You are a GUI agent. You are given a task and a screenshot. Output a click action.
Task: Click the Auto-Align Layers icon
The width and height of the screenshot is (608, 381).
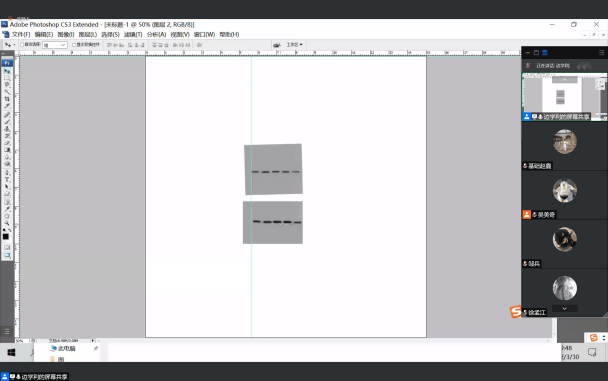click(199, 45)
